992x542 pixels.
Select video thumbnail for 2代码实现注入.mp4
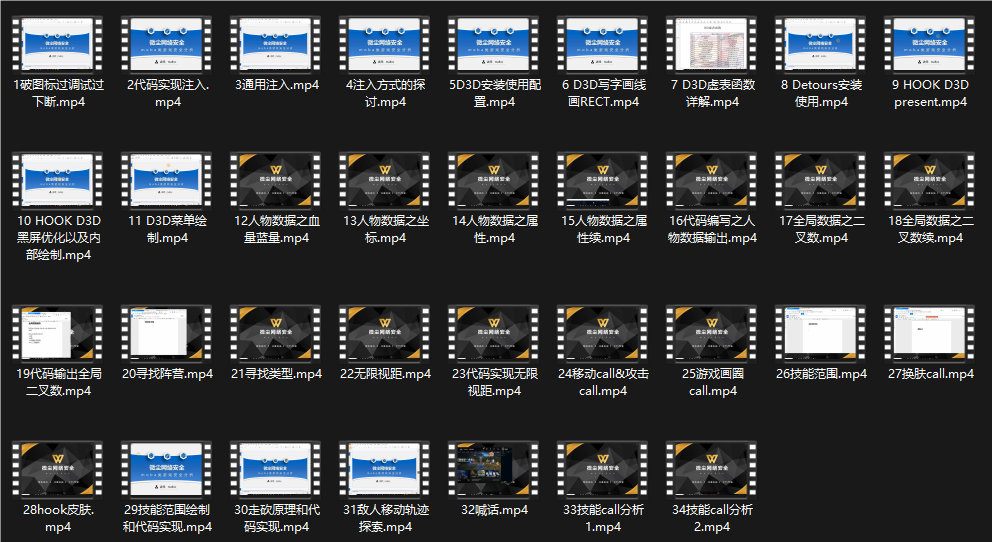(x=167, y=44)
